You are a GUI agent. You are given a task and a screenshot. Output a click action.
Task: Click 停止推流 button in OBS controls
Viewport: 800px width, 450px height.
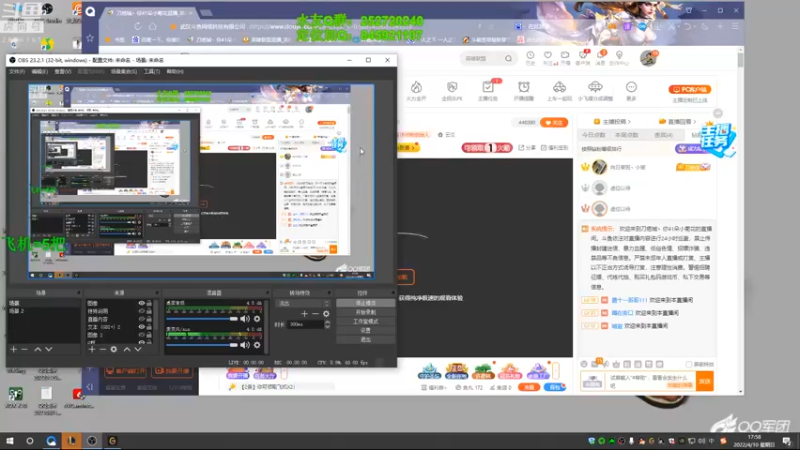[x=365, y=303]
